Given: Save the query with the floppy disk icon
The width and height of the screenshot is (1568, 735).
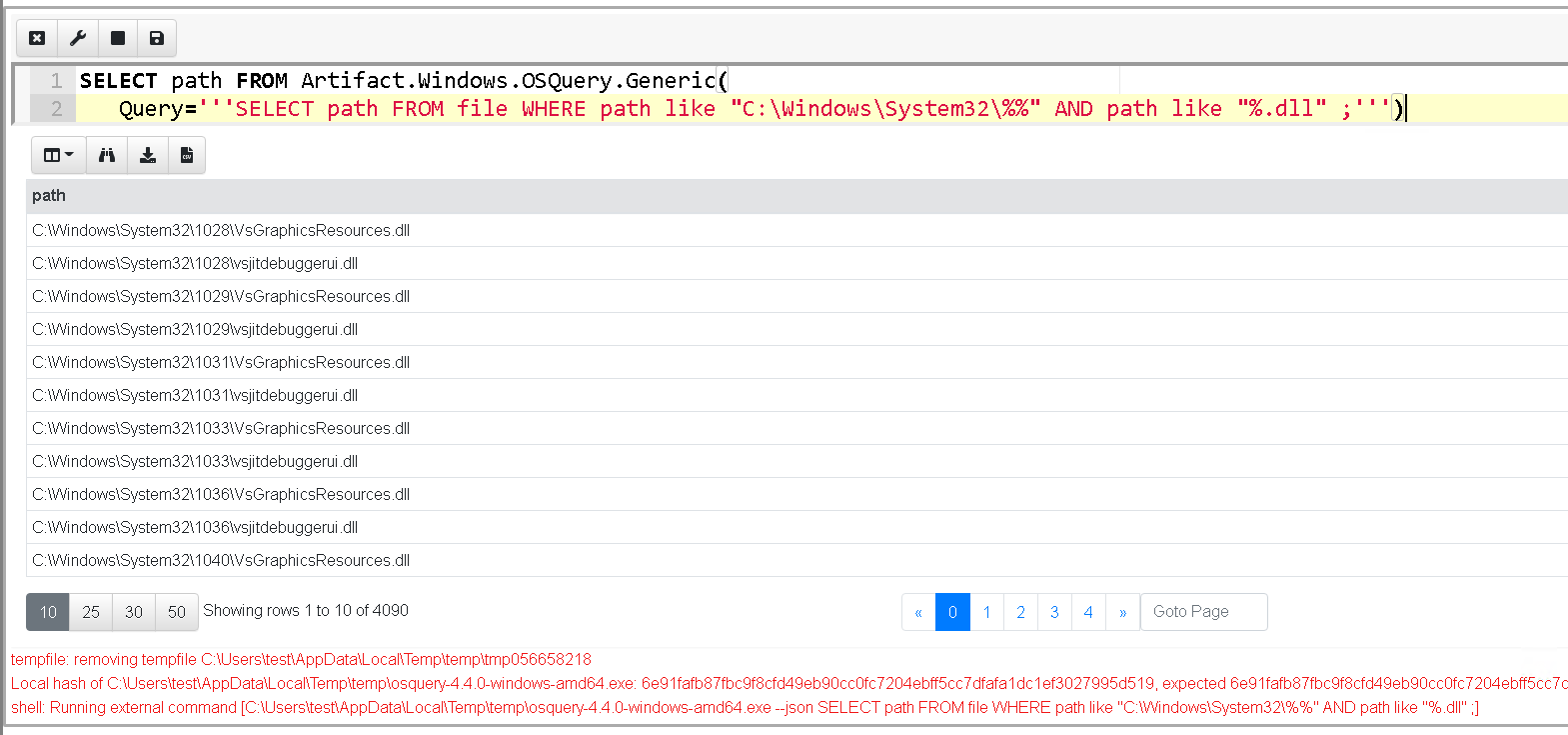Looking at the screenshot, I should click(x=157, y=38).
